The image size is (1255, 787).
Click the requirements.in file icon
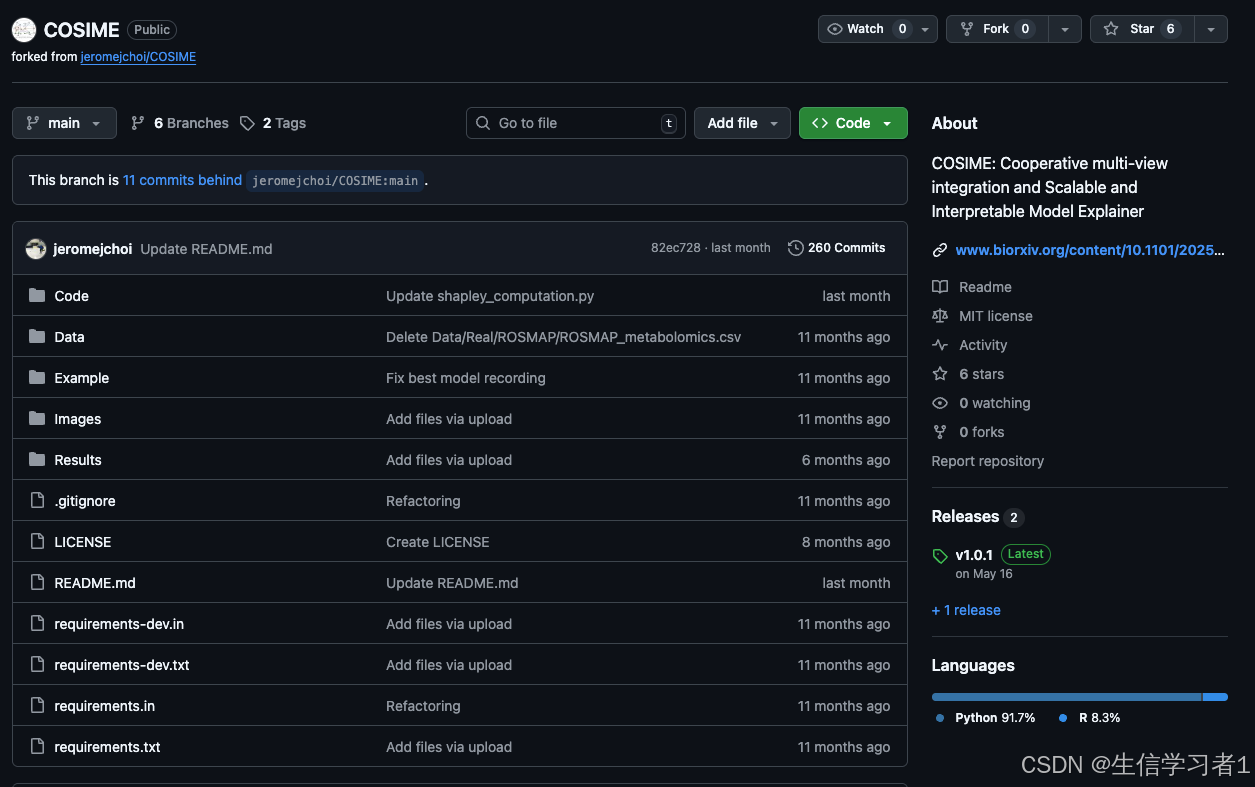pyautogui.click(x=37, y=706)
